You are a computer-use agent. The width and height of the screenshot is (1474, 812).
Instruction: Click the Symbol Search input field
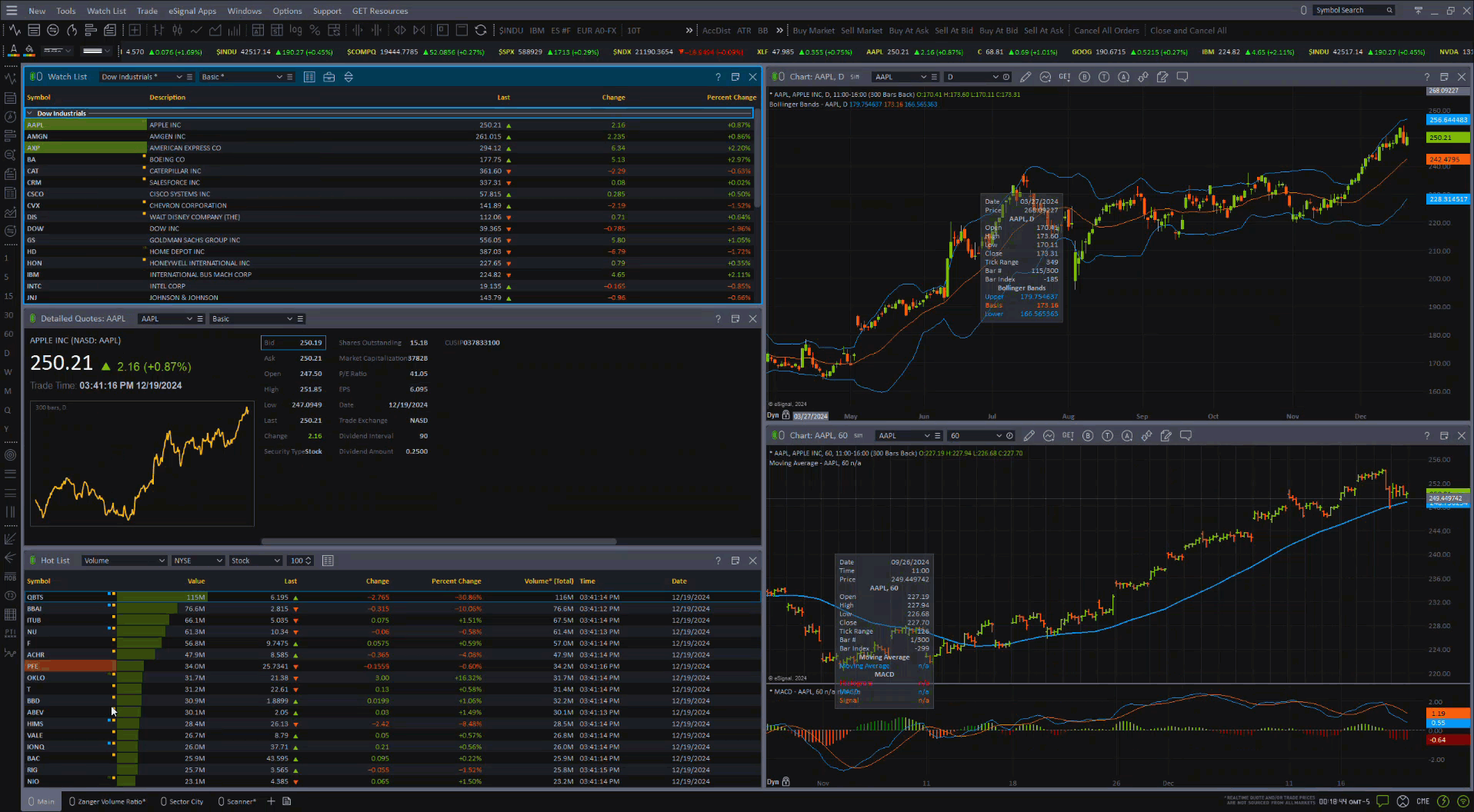coord(1349,10)
